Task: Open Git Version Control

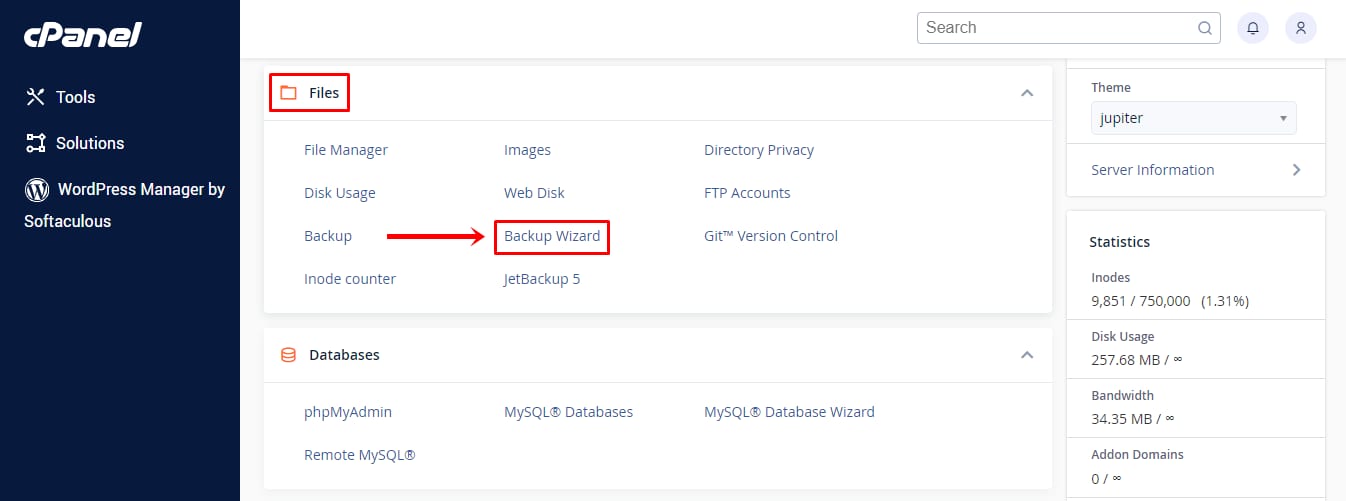Action: click(771, 236)
